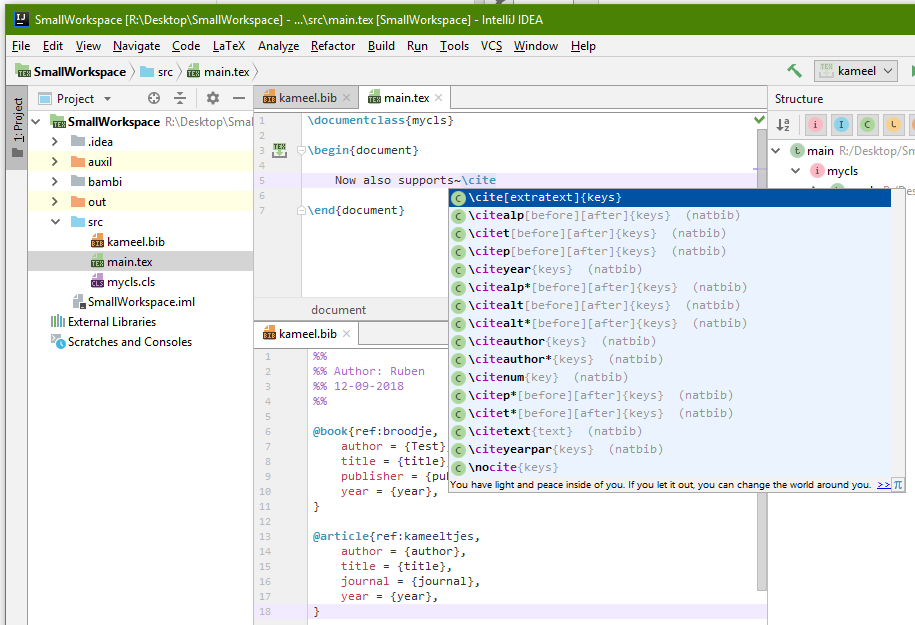Viewport: 915px width, 625px height.
Task: Select SmallWorkspace.iml file
Action: (x=134, y=302)
